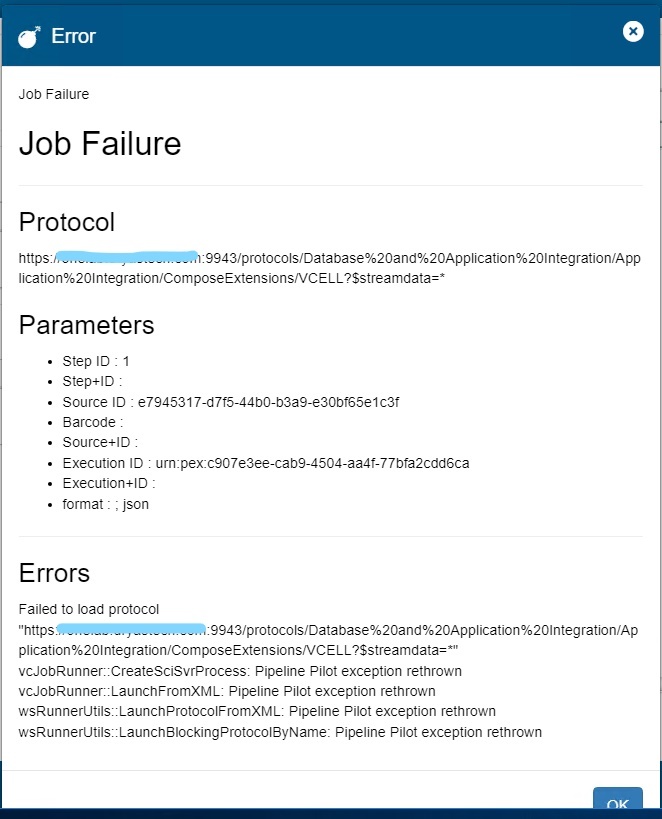
Task: Click the Failed to load protocol message
Action: coord(89,609)
